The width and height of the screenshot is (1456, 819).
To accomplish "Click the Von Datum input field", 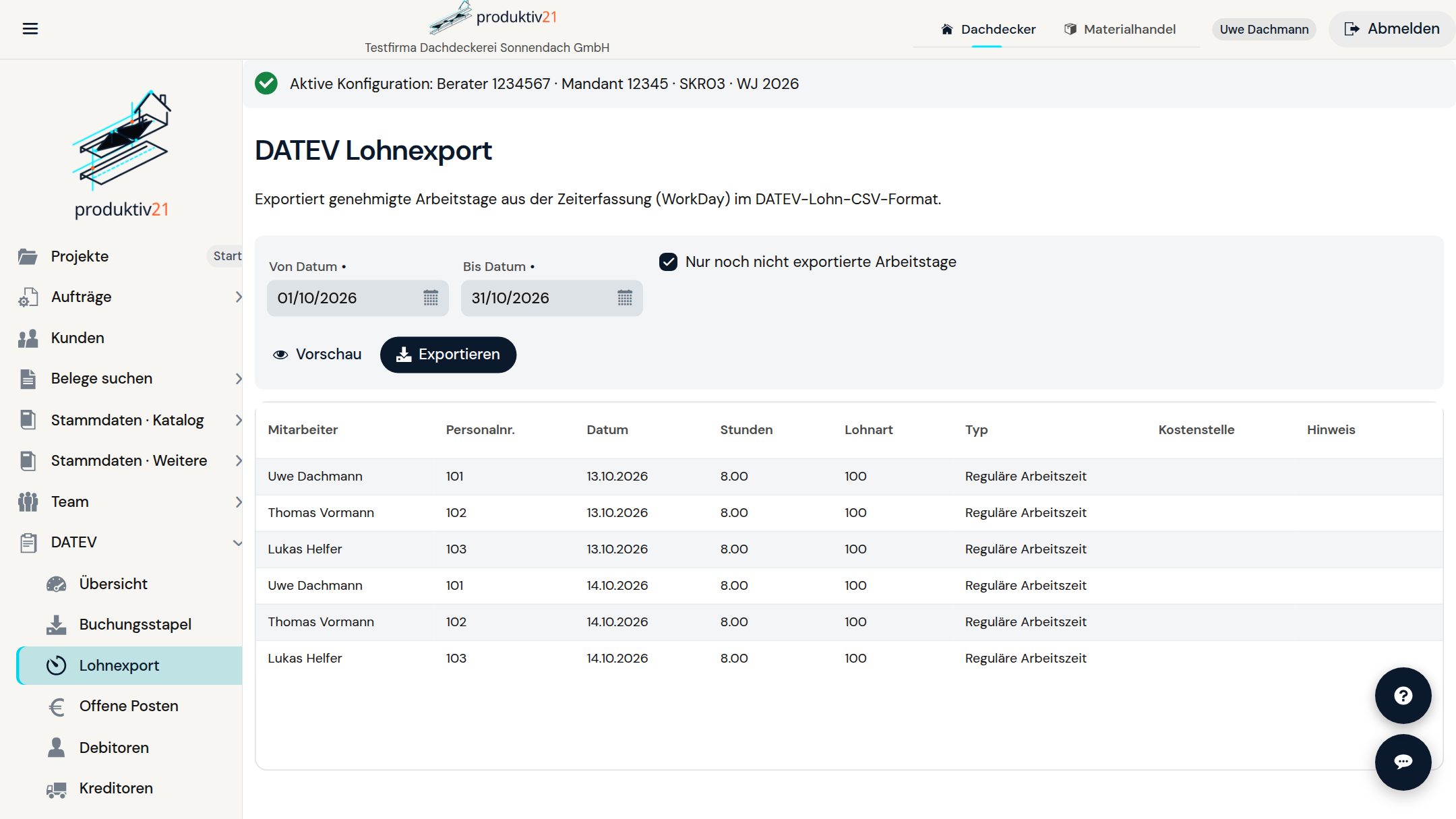I will click(x=358, y=298).
